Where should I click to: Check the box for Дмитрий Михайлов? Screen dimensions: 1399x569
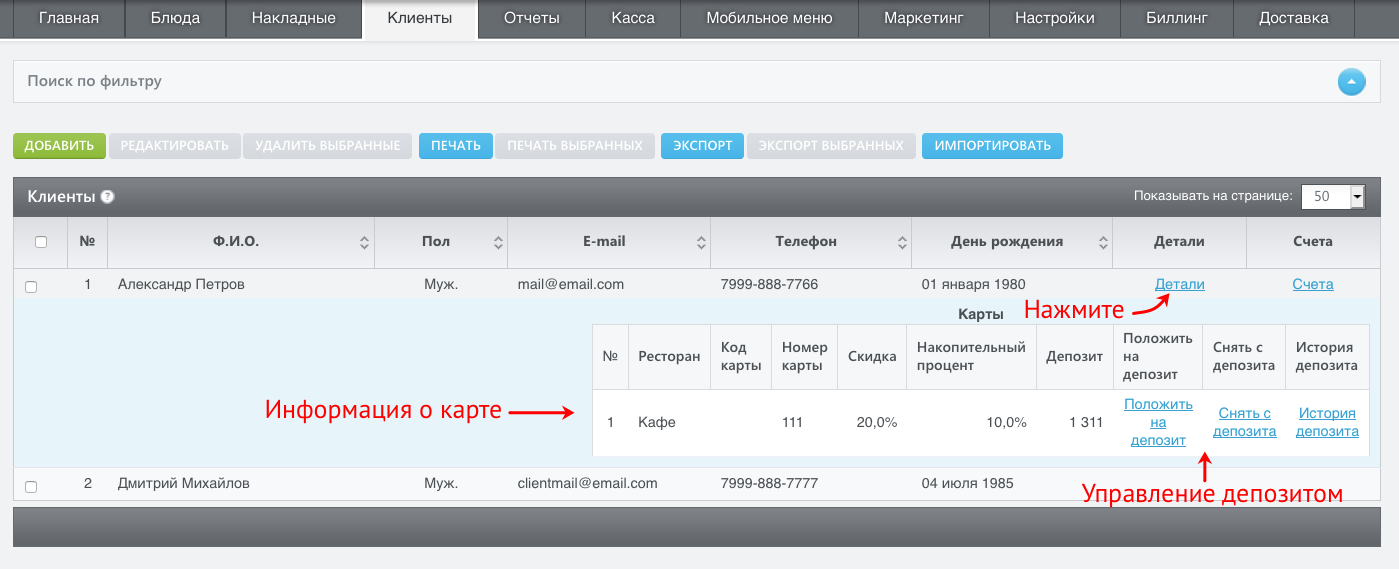click(x=31, y=486)
